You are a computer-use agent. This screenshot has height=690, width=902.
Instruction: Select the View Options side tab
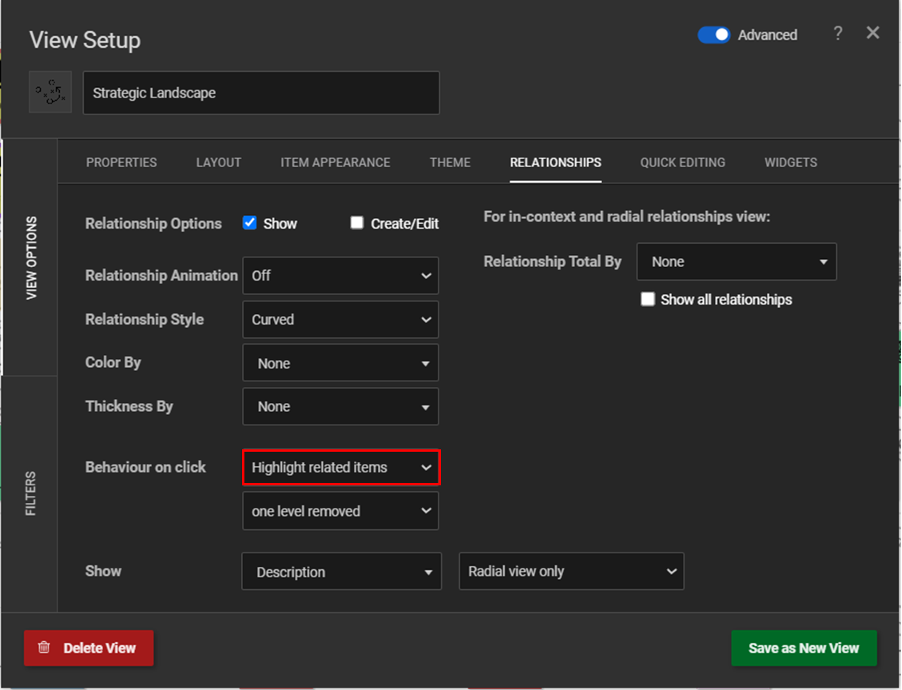[x=31, y=258]
